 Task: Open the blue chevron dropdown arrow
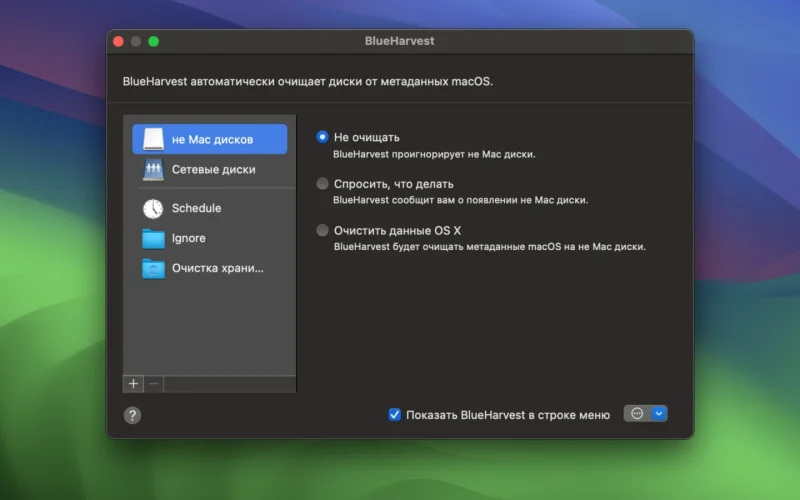pos(659,413)
